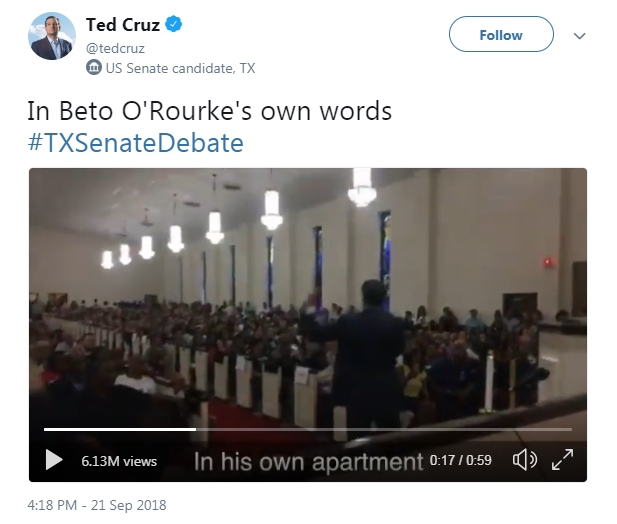Click the verified badge next to Ted Cruz

tap(174, 24)
